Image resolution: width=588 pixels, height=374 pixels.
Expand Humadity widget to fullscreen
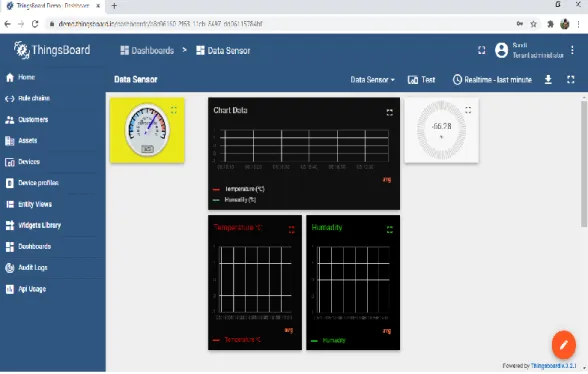[x=390, y=230]
